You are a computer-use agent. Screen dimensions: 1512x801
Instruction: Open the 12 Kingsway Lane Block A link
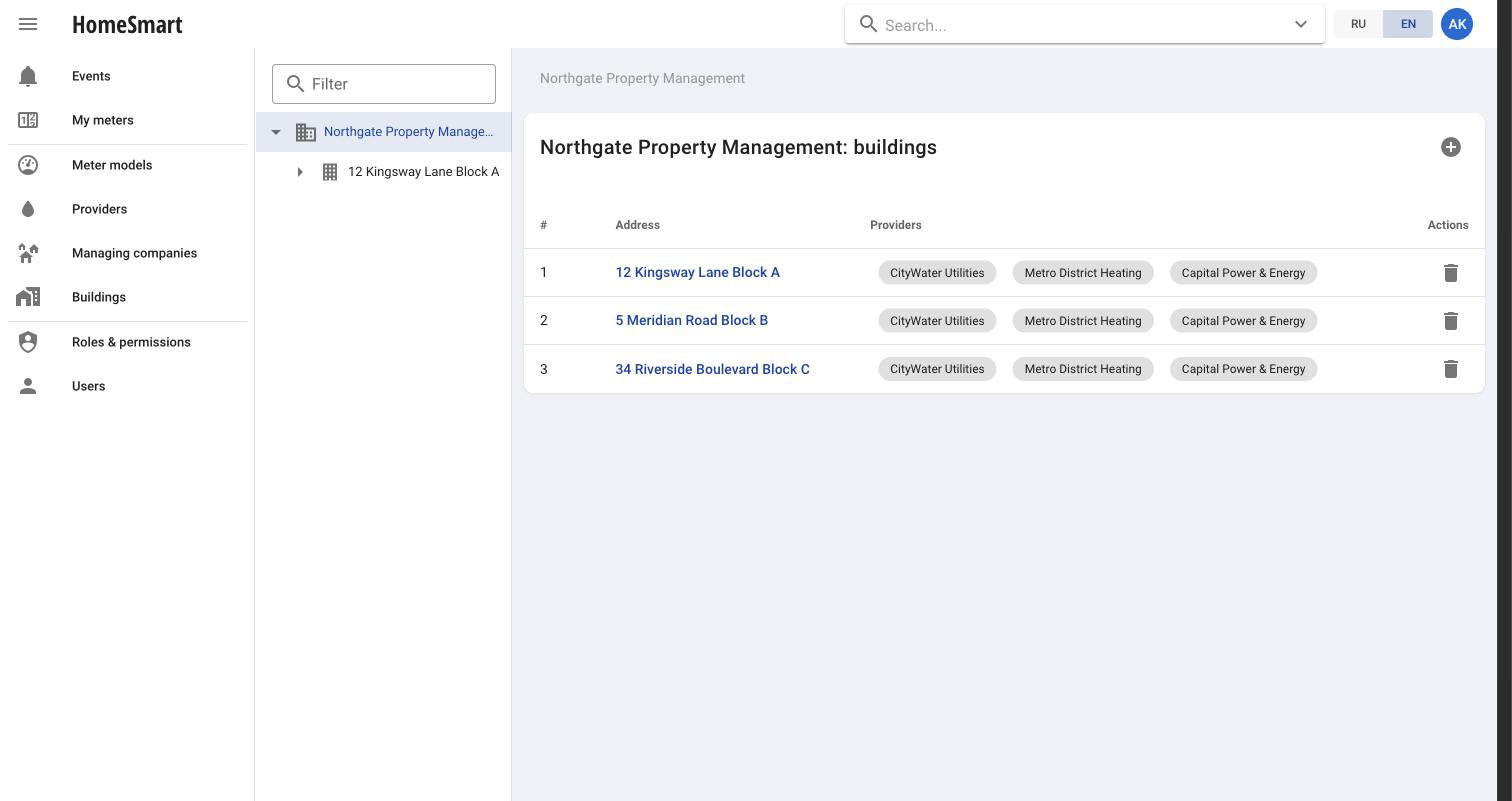point(698,272)
